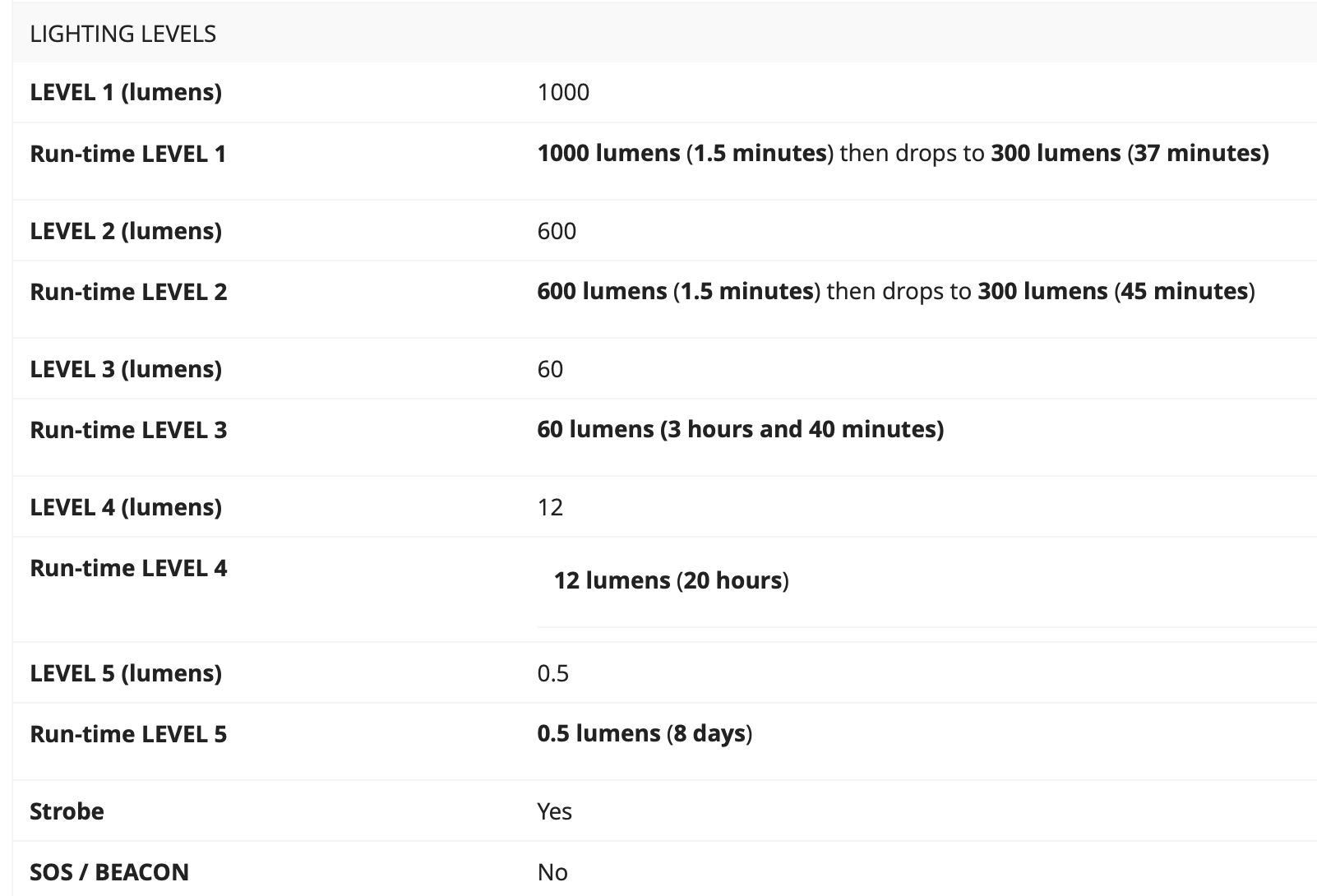Screen dimensions: 1317x896
Task: Select the LEVEL 4 (lumens) row label
Action: pos(126,507)
